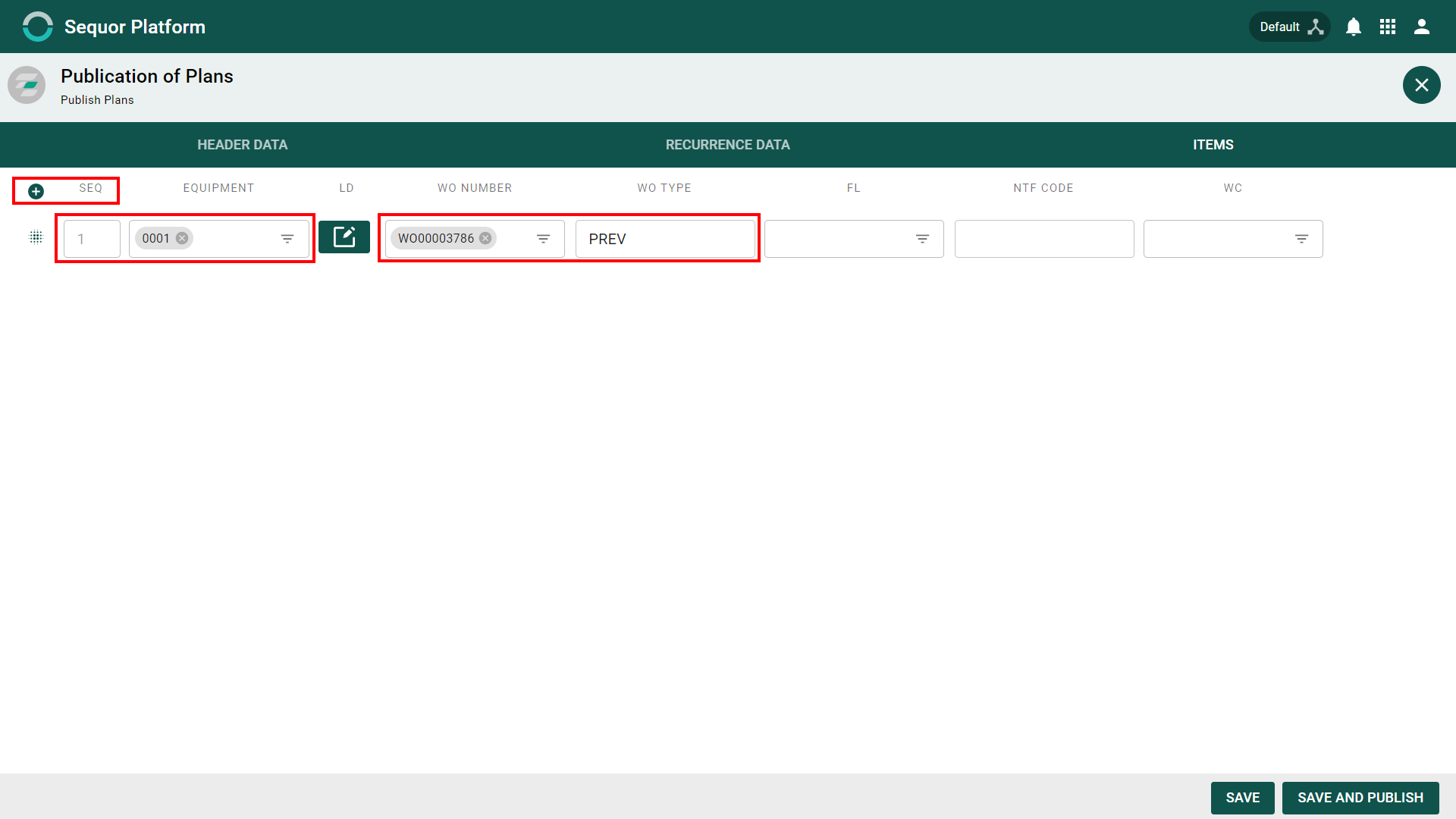The height and width of the screenshot is (819, 1456).
Task: Switch to the Header Data tab
Action: click(x=243, y=145)
